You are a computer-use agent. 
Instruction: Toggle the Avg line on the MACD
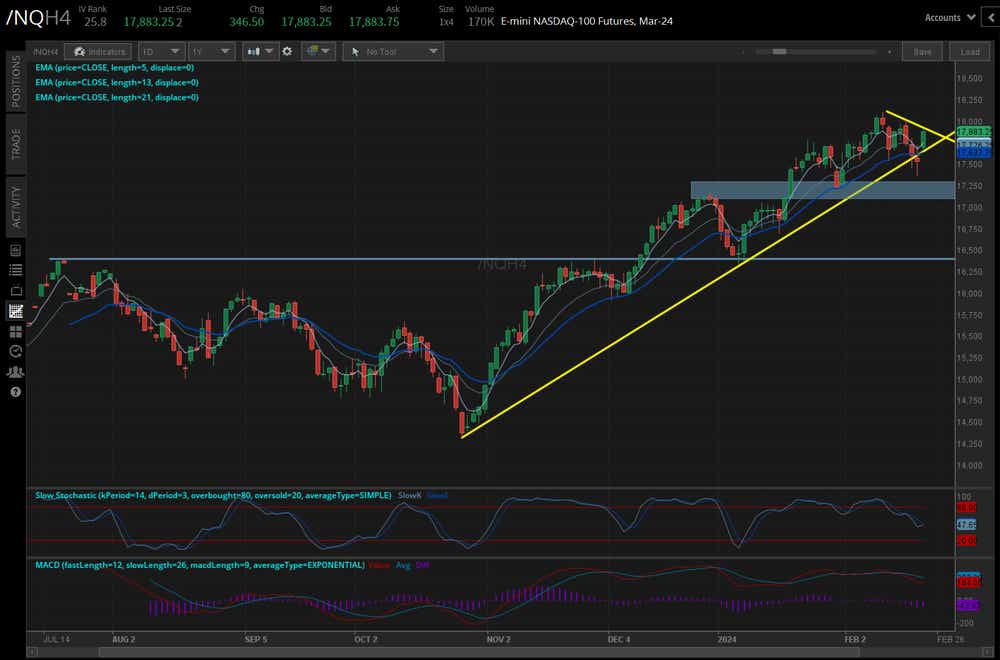(x=404, y=565)
